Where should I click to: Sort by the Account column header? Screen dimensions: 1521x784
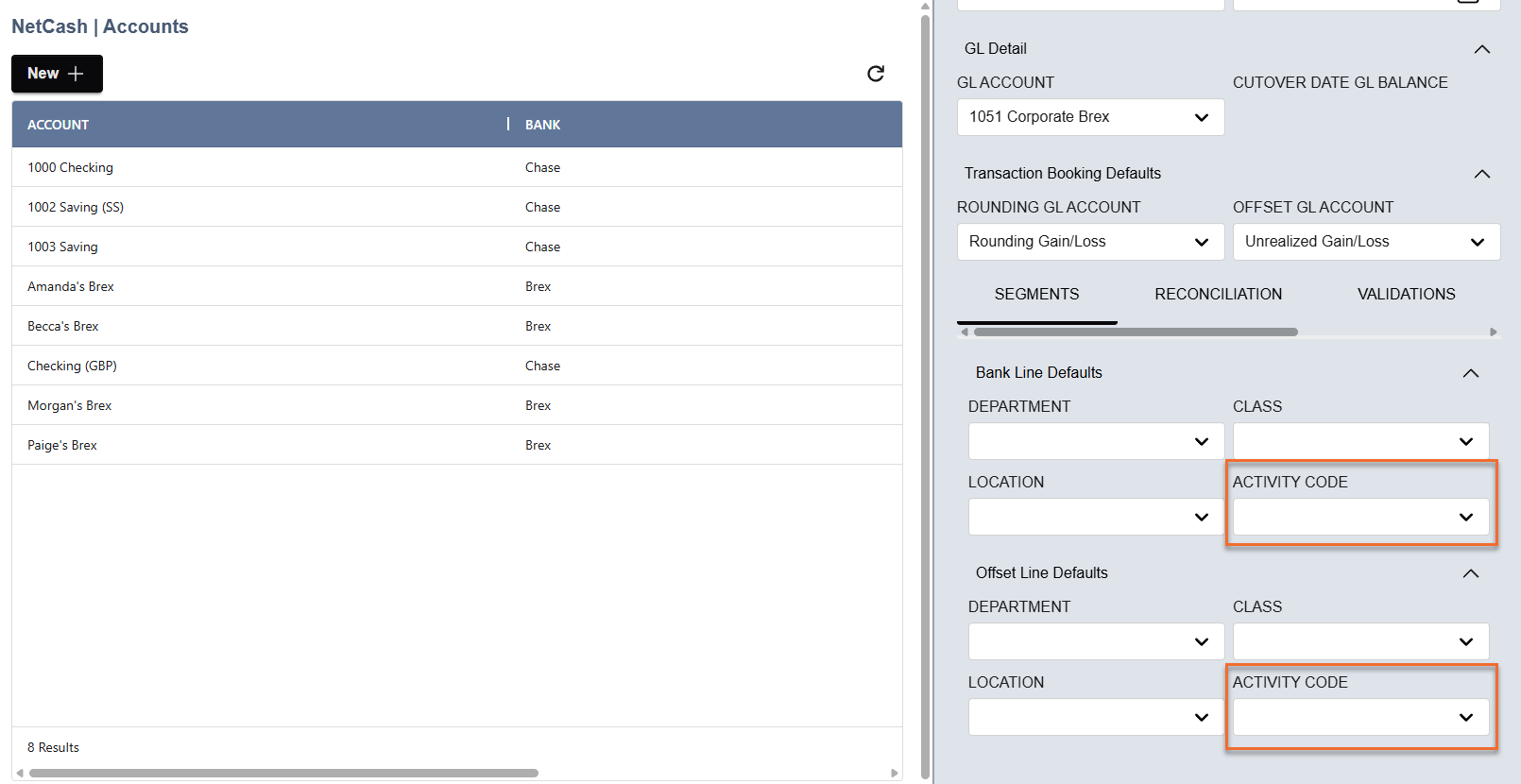click(59, 125)
